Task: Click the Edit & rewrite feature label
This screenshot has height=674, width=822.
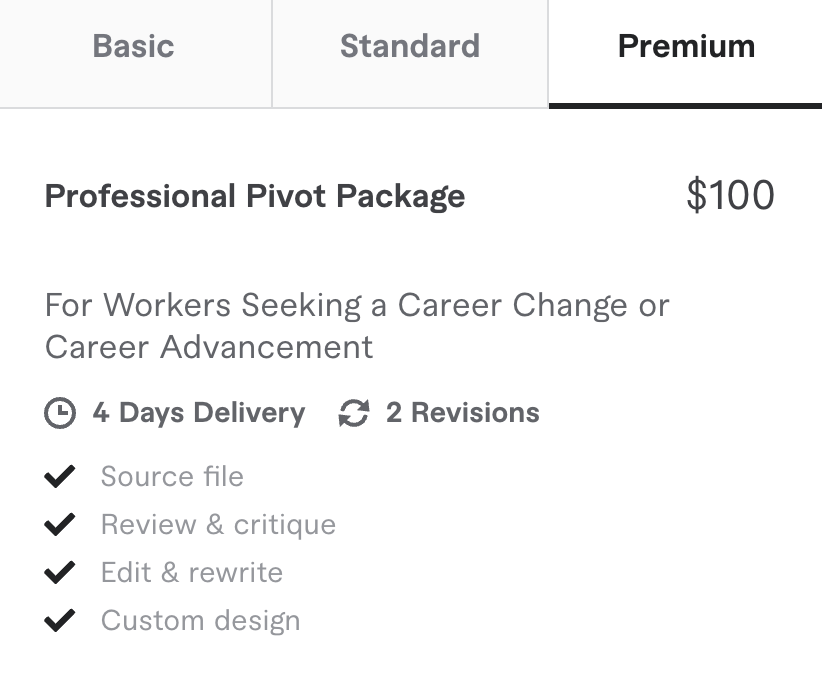Action: (192, 572)
